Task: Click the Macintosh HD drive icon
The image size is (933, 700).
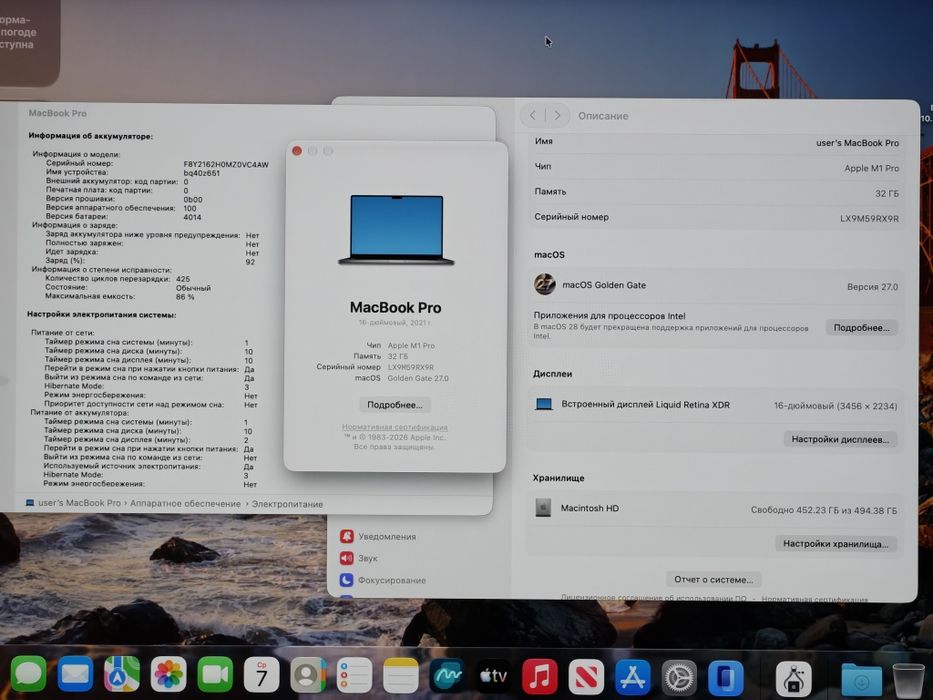Action: (x=543, y=508)
